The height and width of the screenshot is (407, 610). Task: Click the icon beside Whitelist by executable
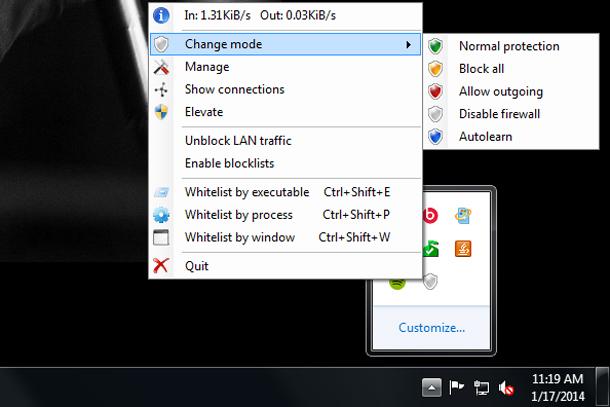[x=161, y=192]
